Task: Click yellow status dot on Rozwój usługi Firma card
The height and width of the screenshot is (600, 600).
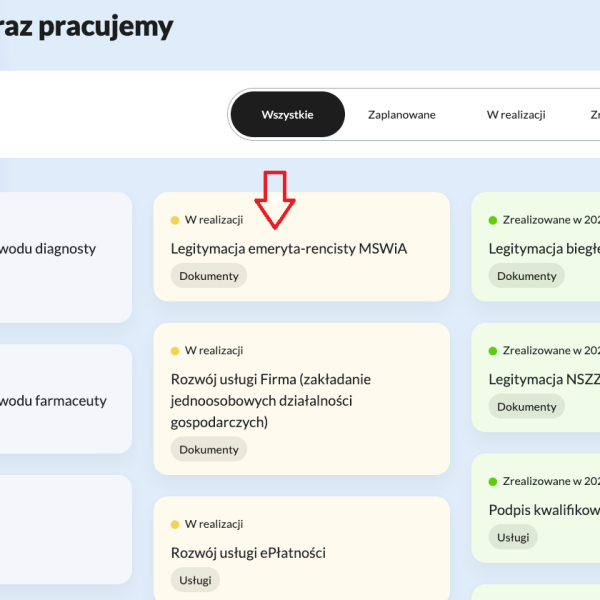Action: coord(175,351)
